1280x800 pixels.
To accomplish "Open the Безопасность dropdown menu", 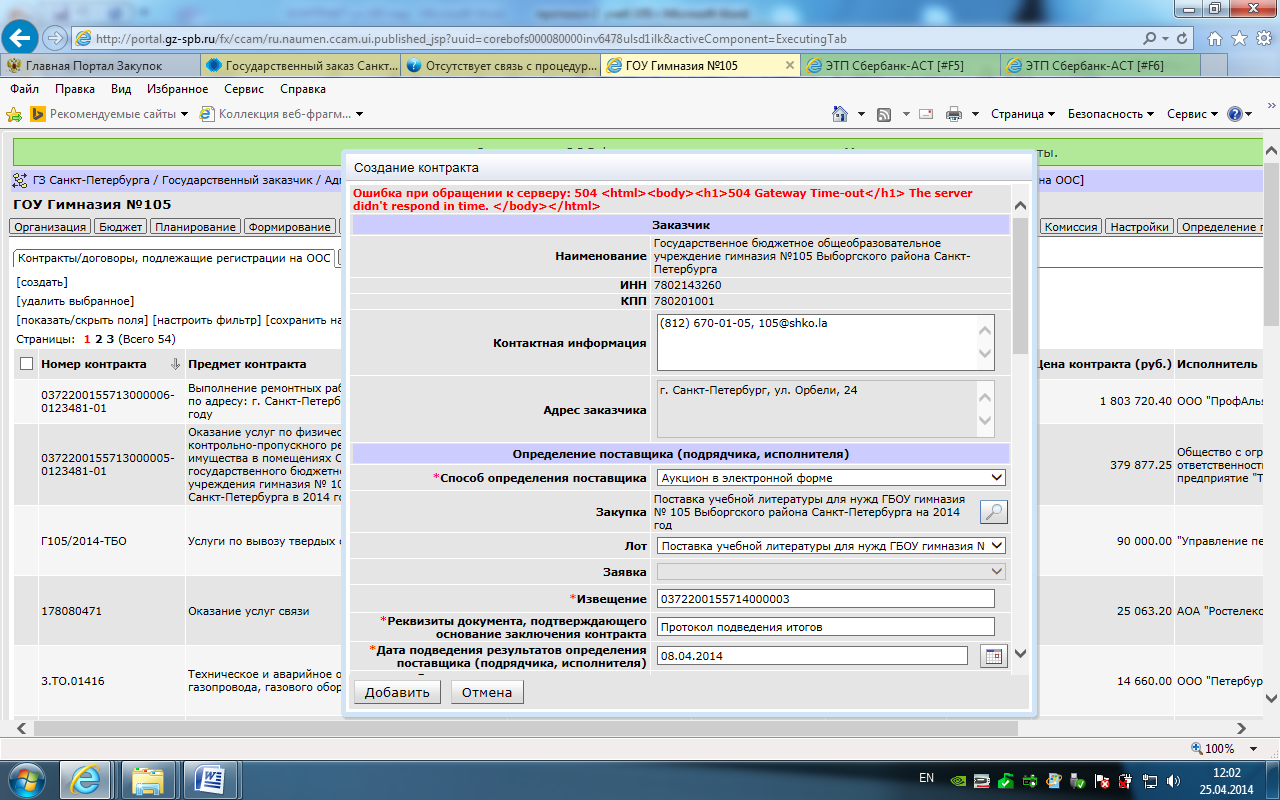I will pyautogui.click(x=1110, y=114).
